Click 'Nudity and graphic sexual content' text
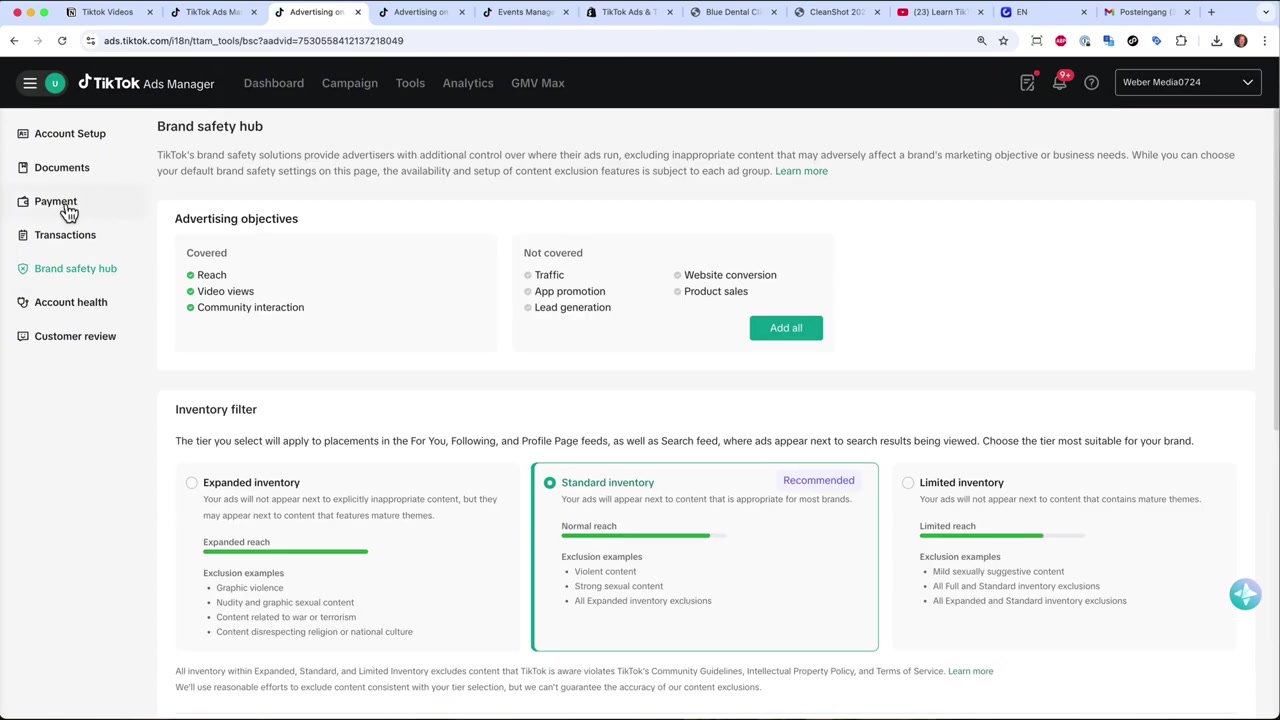Image resolution: width=1280 pixels, height=720 pixels. point(285,603)
